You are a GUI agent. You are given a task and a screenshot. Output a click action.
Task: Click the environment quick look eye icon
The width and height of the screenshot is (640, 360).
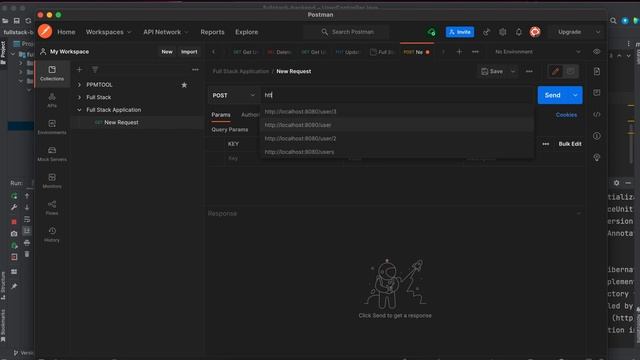(596, 52)
